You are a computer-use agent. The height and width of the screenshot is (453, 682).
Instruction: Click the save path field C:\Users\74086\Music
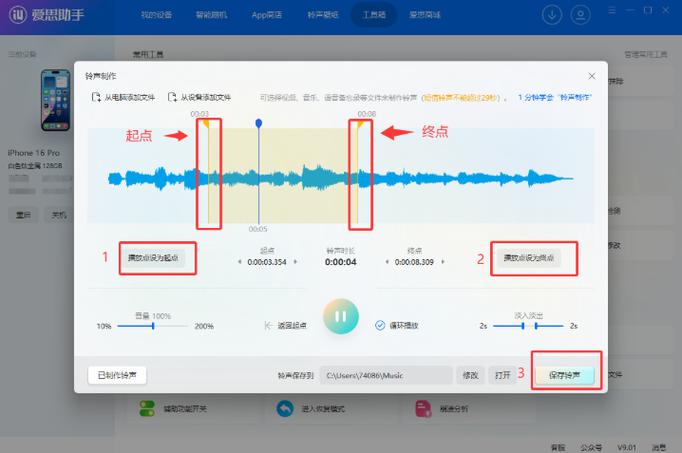pos(386,375)
